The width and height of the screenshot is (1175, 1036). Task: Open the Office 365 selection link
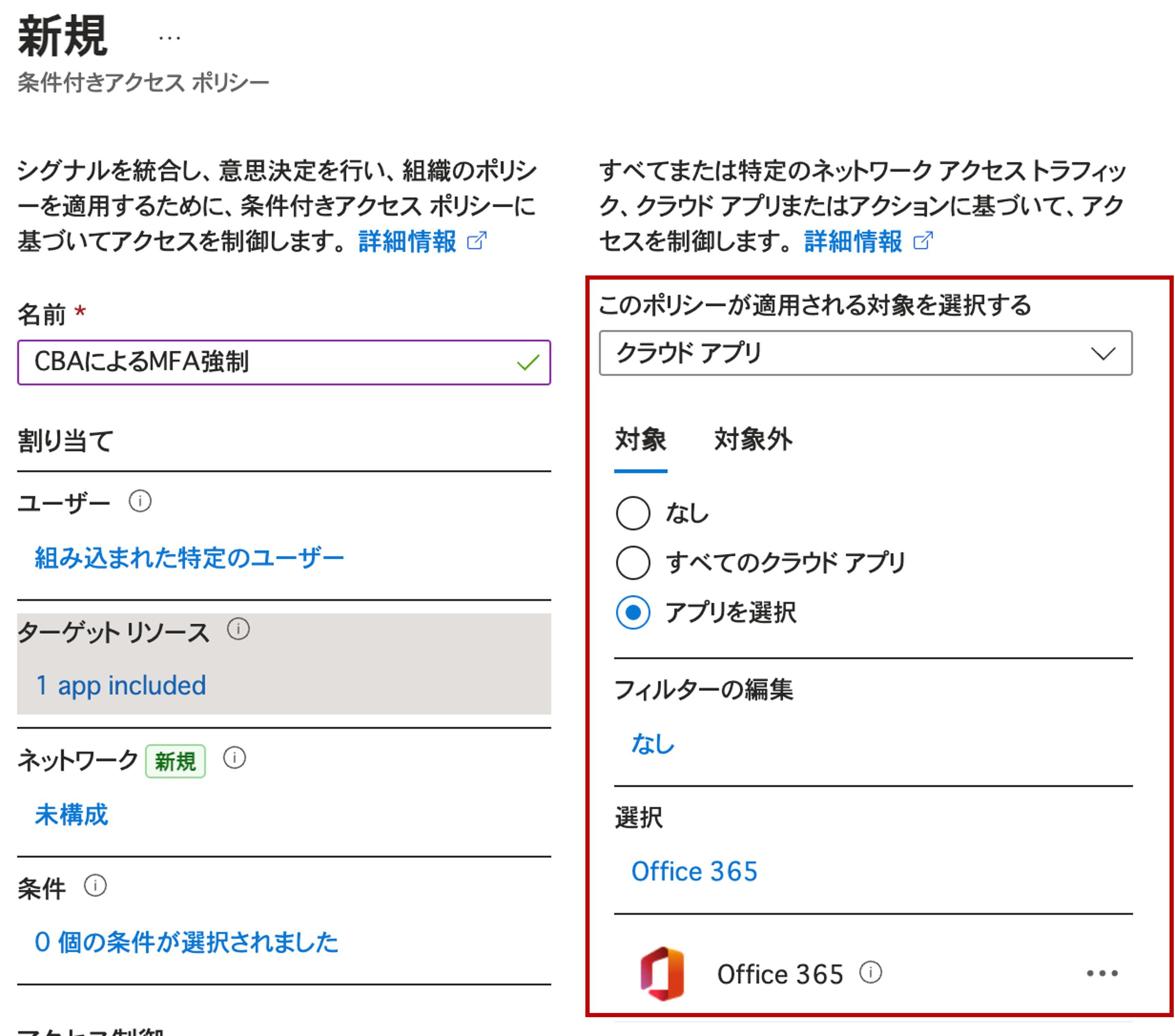click(694, 871)
